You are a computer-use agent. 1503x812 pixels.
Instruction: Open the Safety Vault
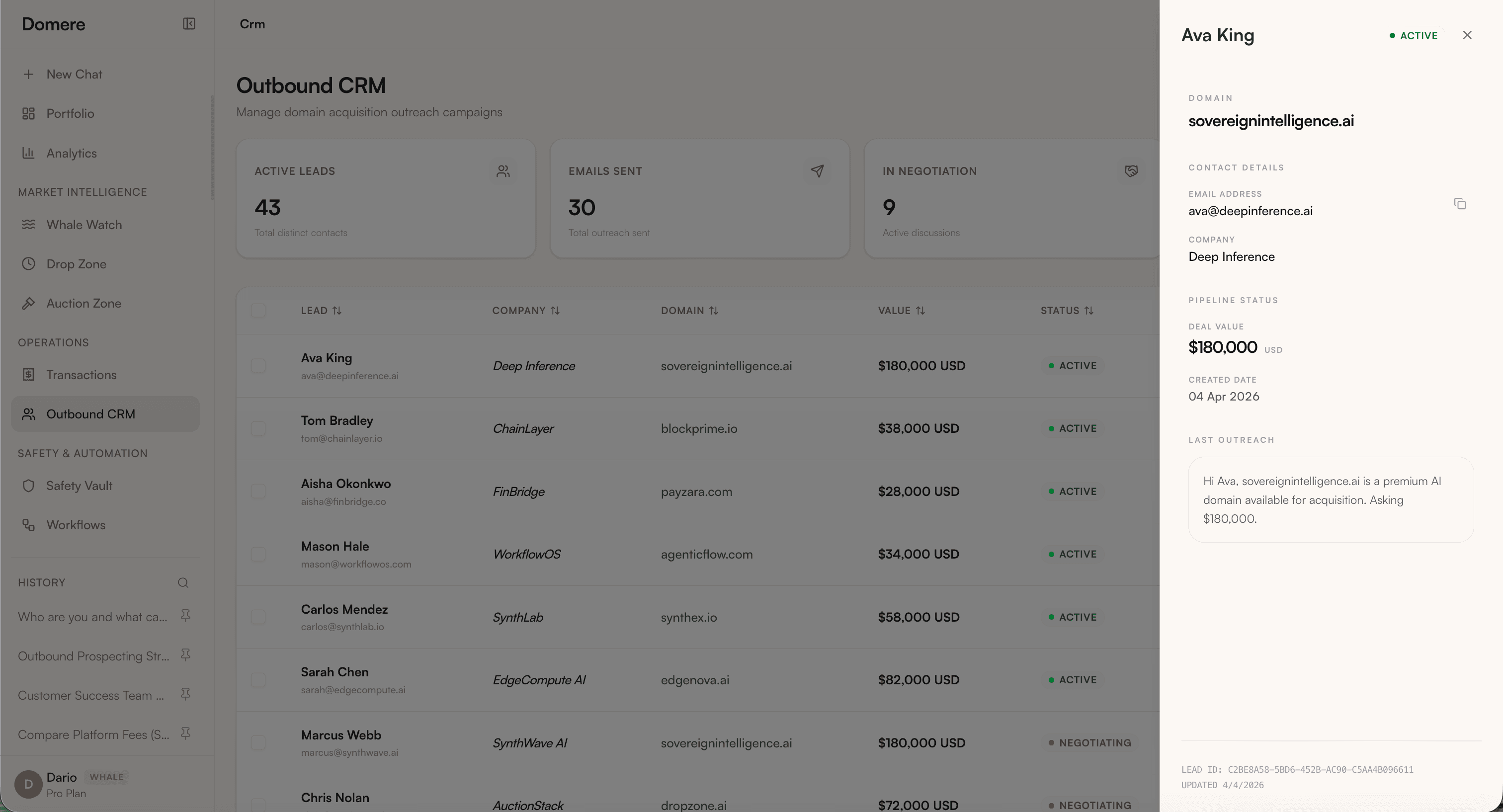[x=79, y=486]
